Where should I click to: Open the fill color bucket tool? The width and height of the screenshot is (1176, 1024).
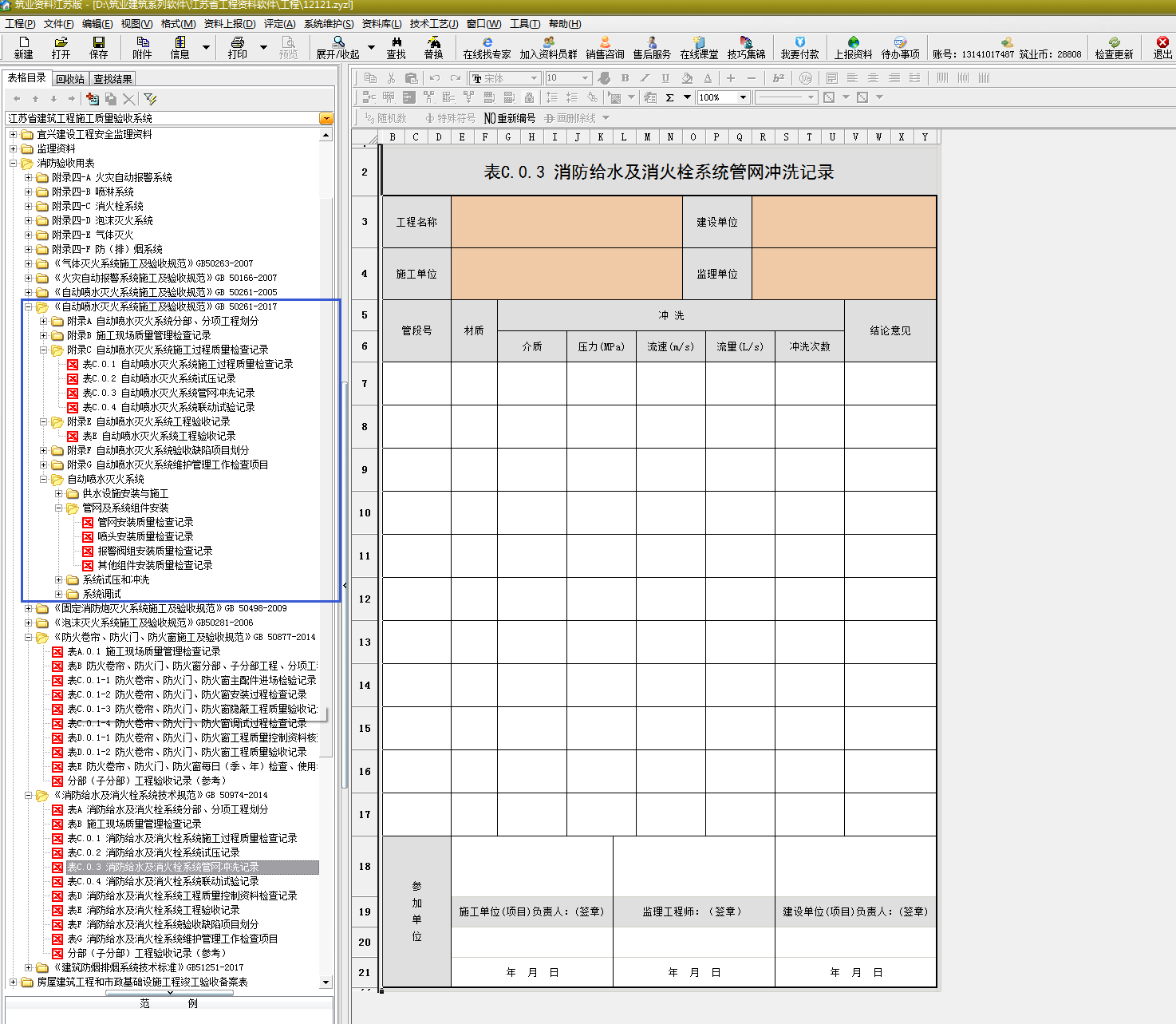pyautogui.click(x=687, y=78)
